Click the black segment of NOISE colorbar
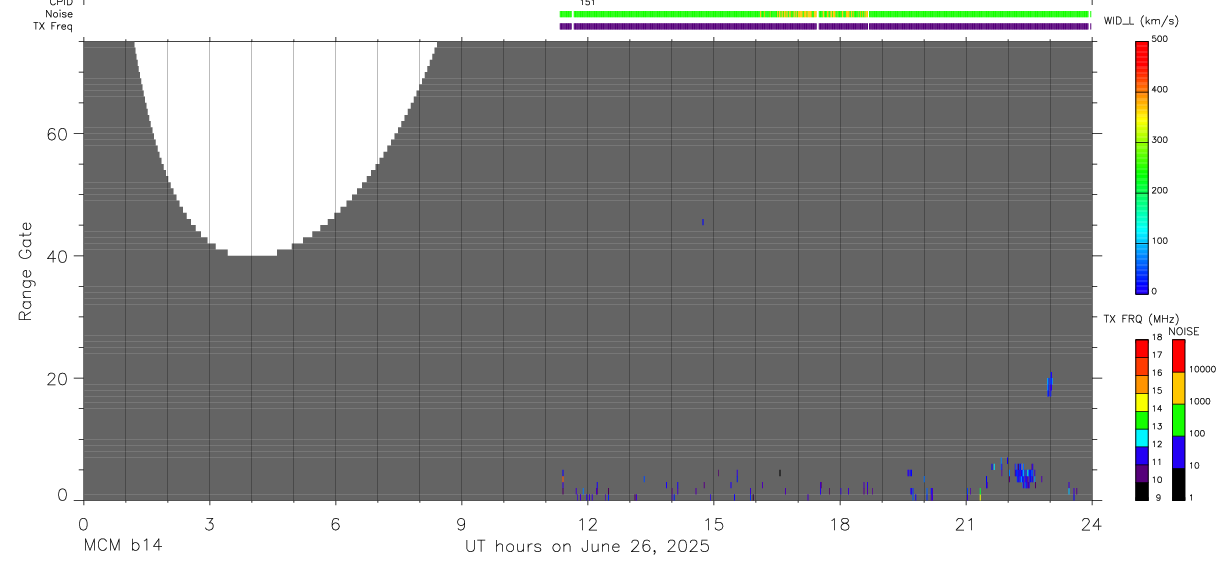This screenshot has height=567, width=1228. pyautogui.click(x=1179, y=484)
